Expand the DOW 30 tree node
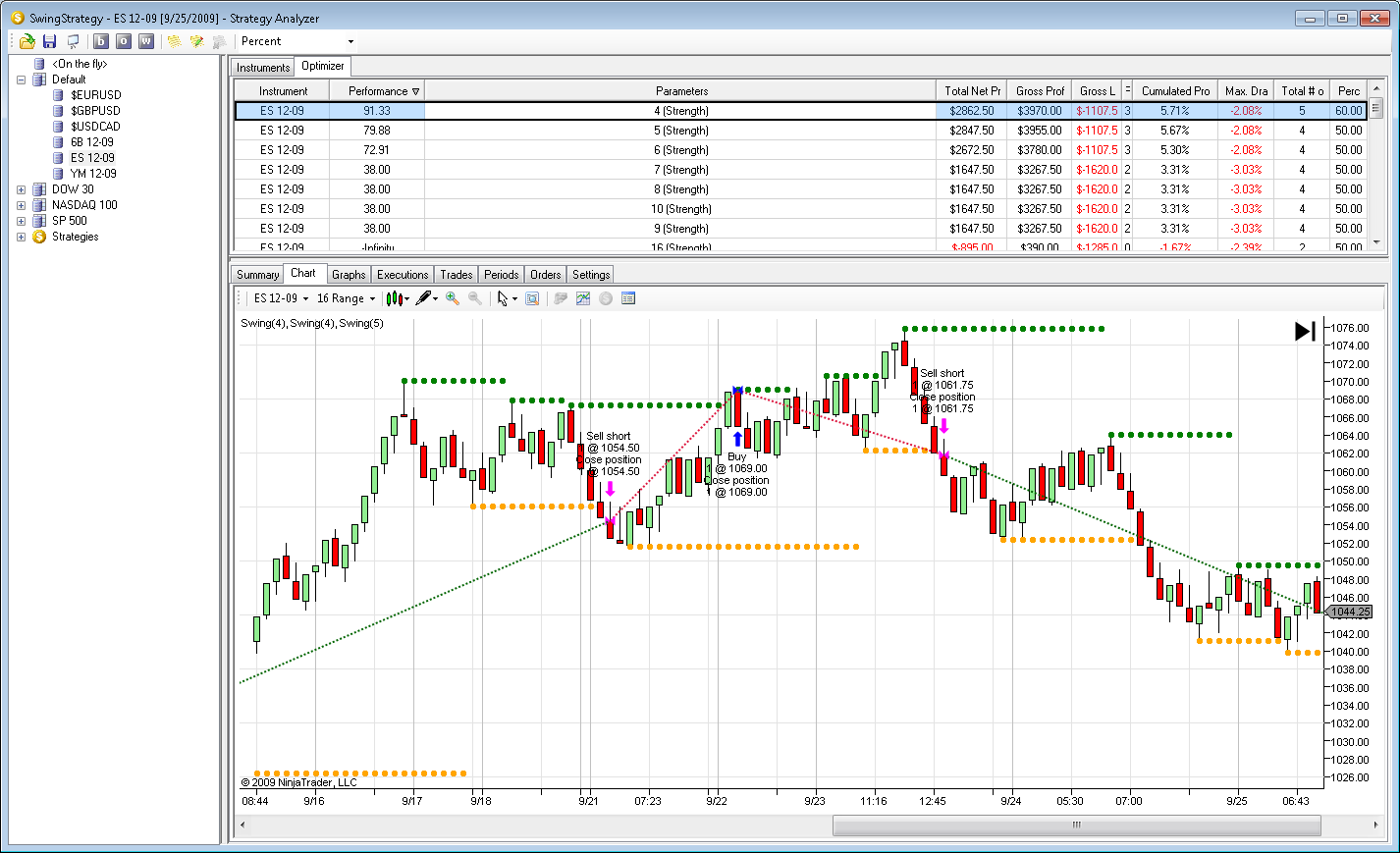Screen dimensions: 1400x853 pos(21,189)
